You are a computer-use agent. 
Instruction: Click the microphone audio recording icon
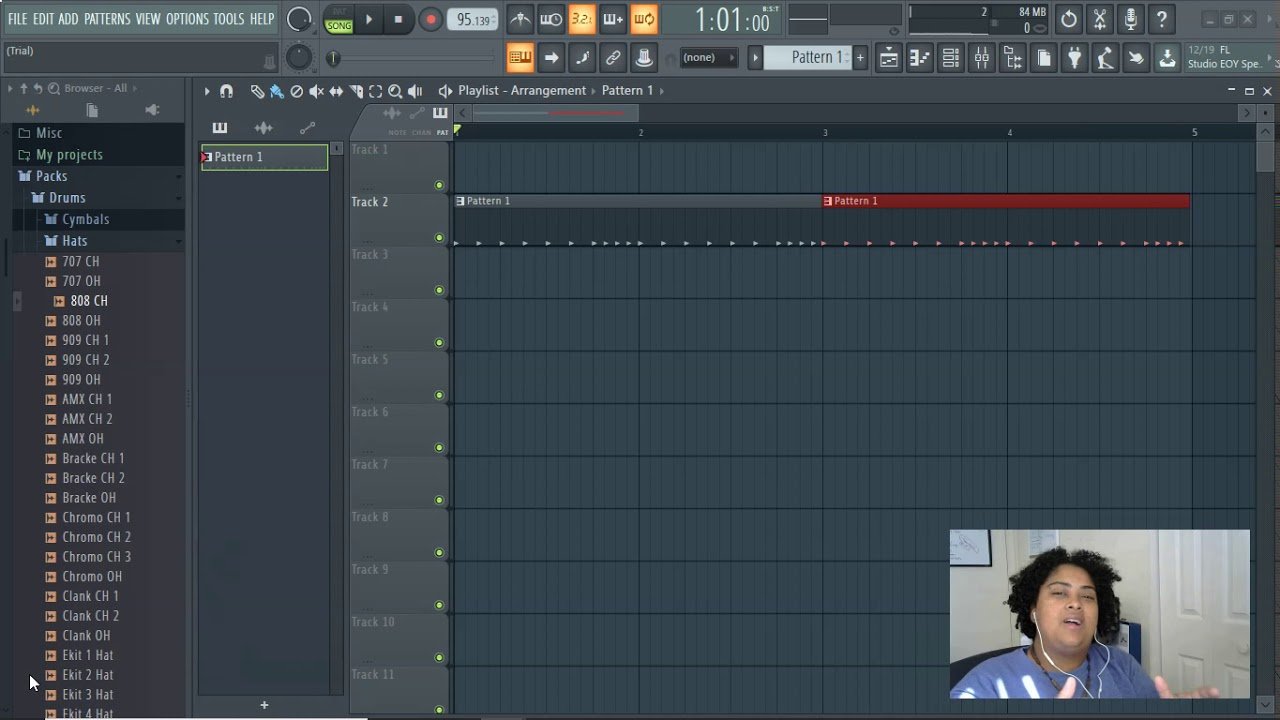coord(1130,19)
